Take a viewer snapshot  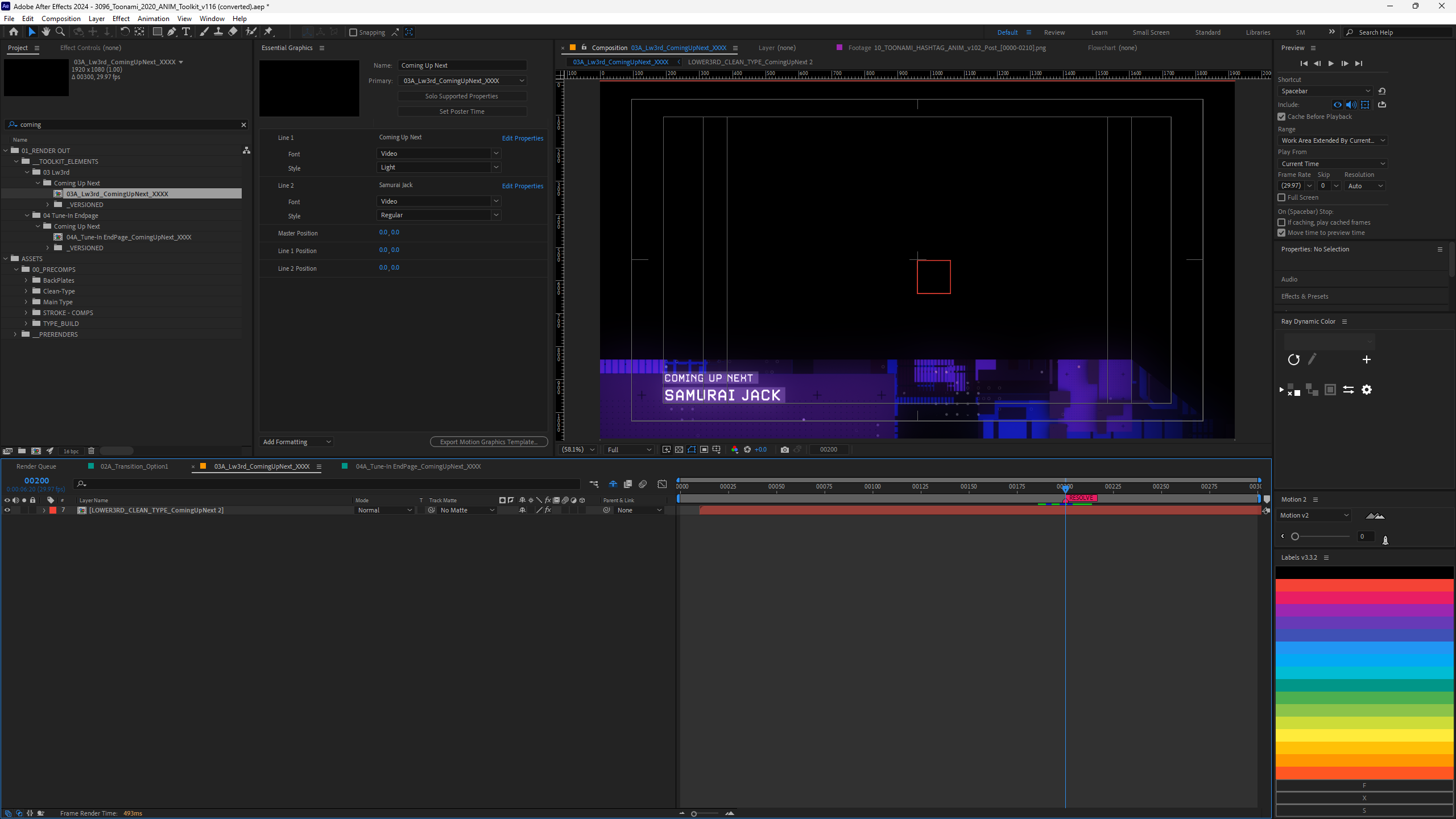coord(785,449)
